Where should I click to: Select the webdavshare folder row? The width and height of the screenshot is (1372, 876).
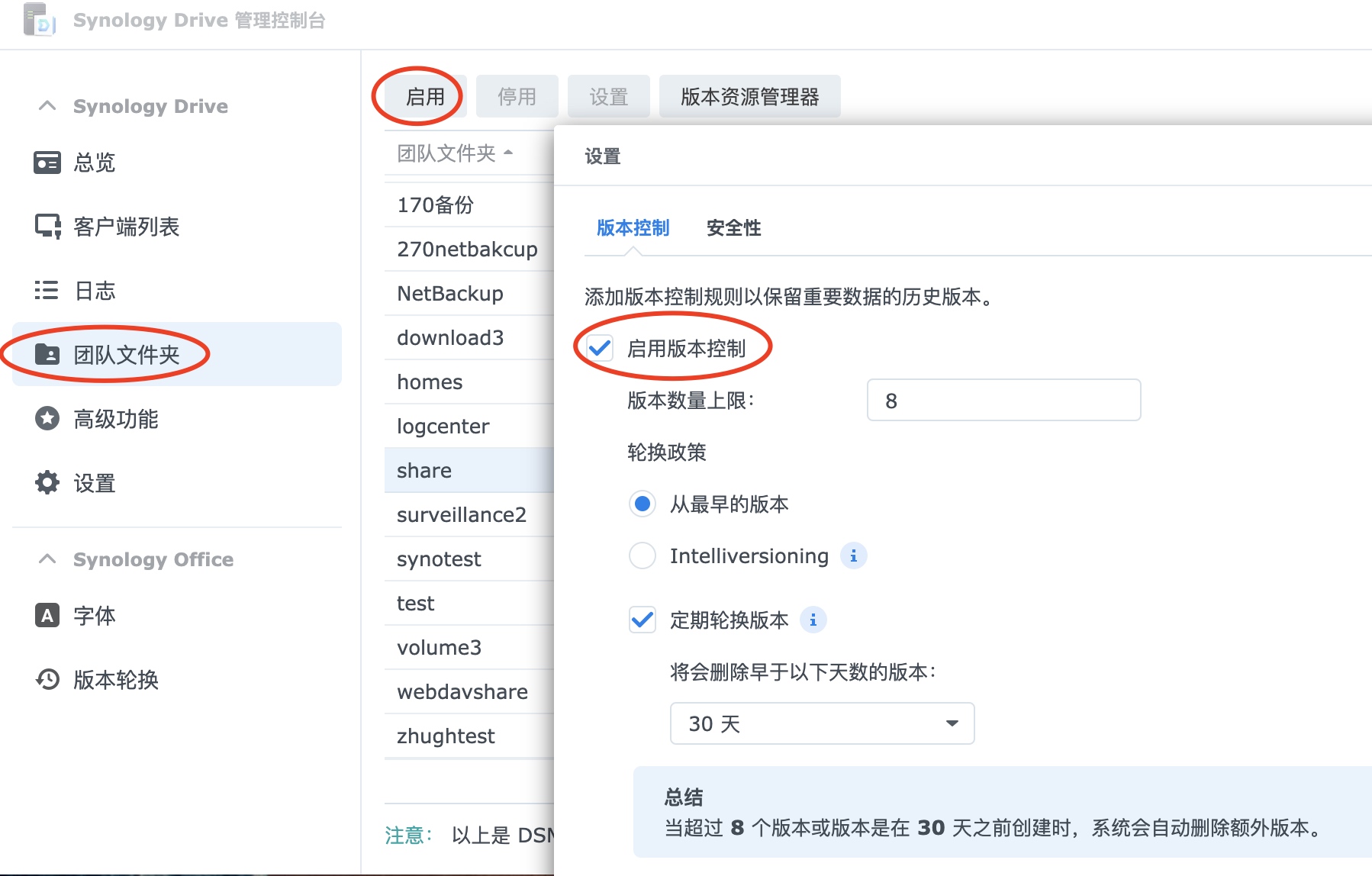[x=469, y=691]
